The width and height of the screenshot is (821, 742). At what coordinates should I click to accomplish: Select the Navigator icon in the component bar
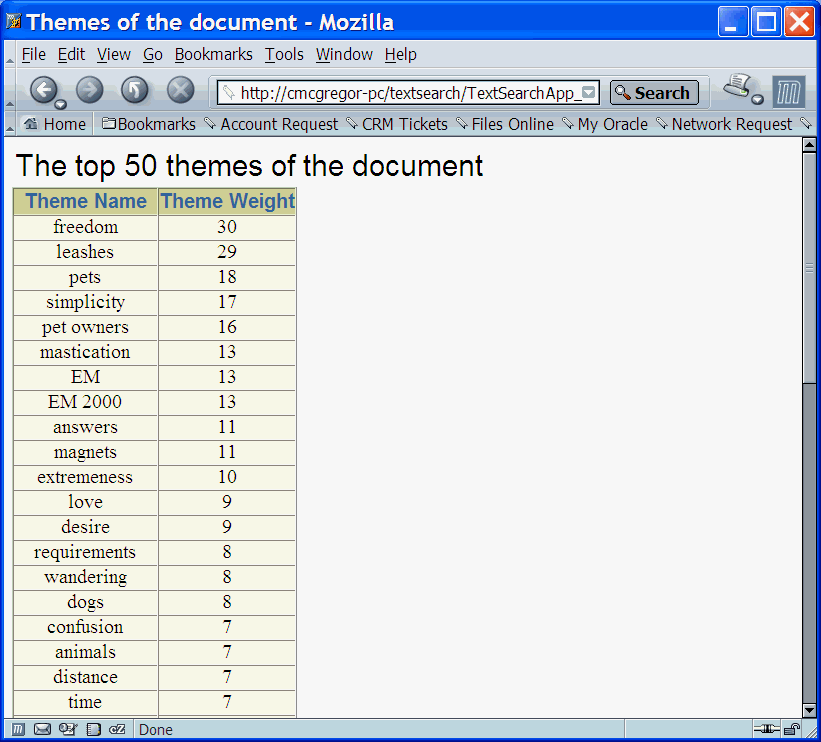point(17,730)
